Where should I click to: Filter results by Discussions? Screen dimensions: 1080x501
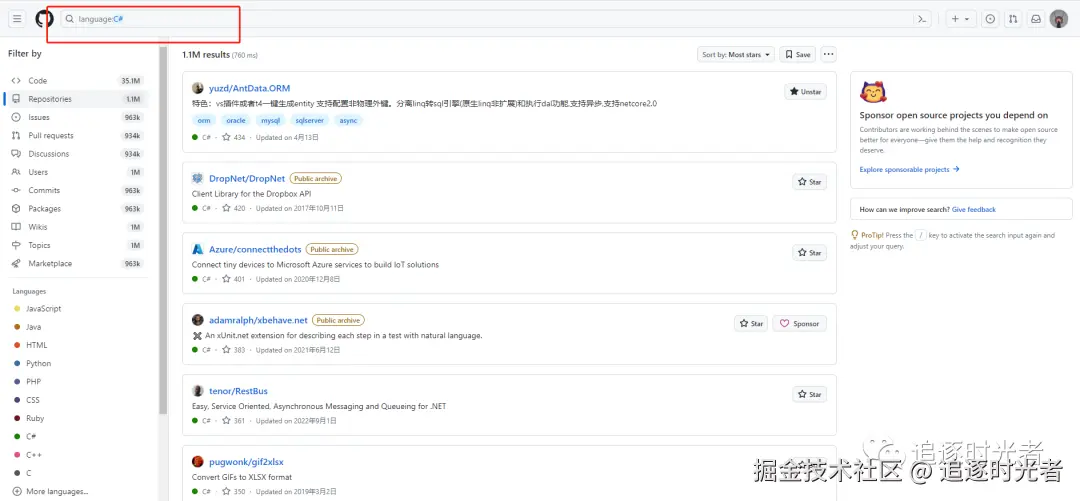click(77, 154)
